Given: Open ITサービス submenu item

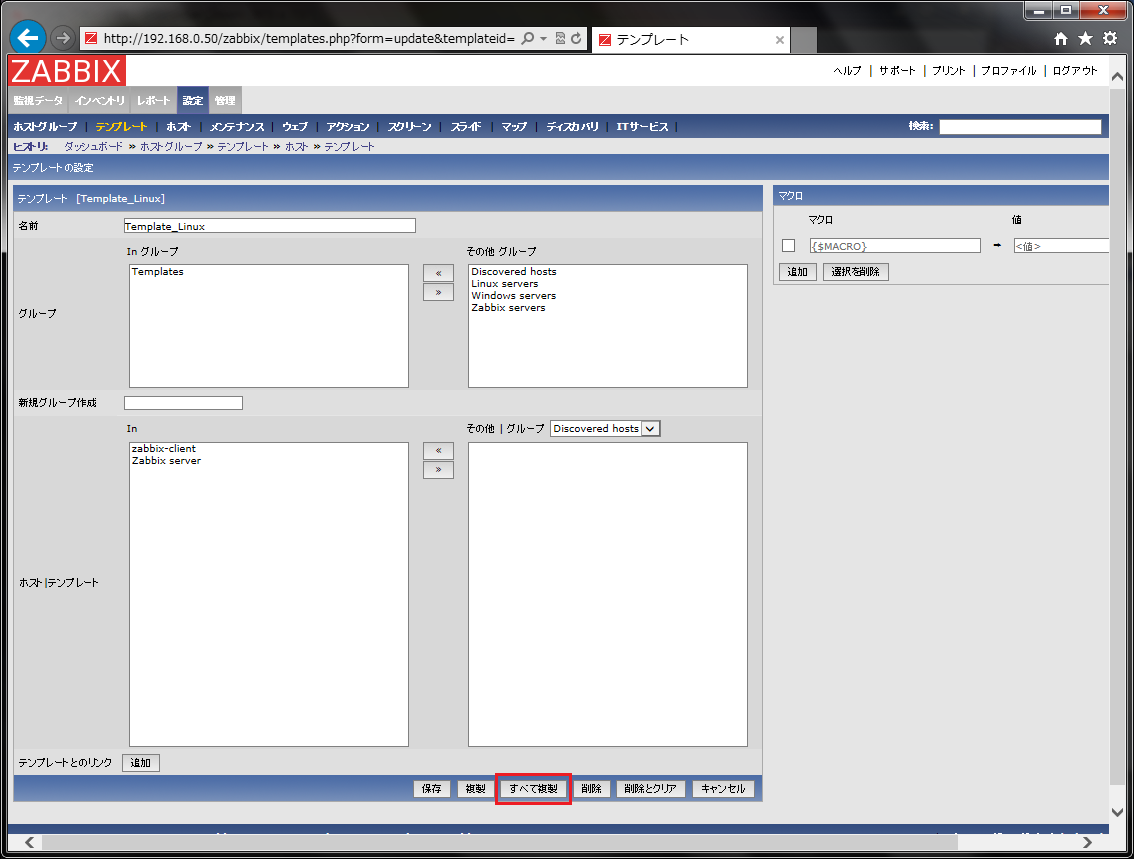Looking at the screenshot, I should [x=642, y=127].
